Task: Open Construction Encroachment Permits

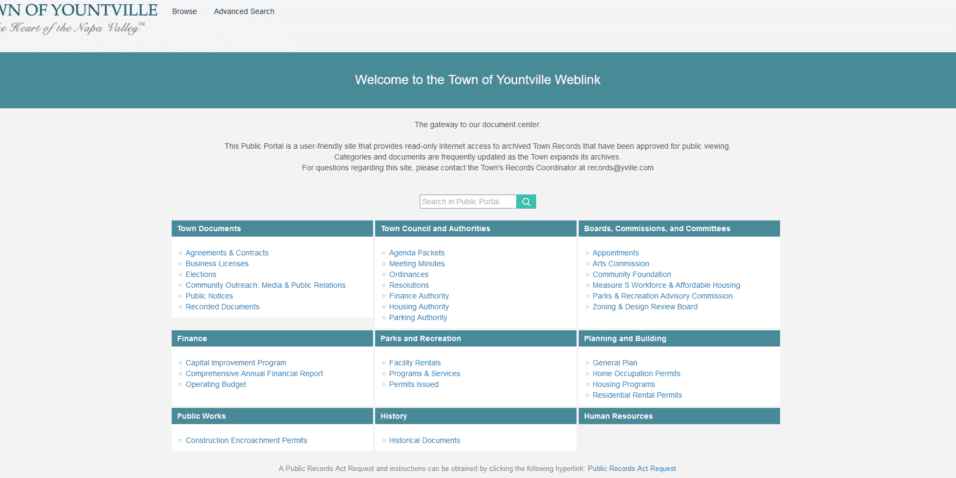Action: coord(246,440)
